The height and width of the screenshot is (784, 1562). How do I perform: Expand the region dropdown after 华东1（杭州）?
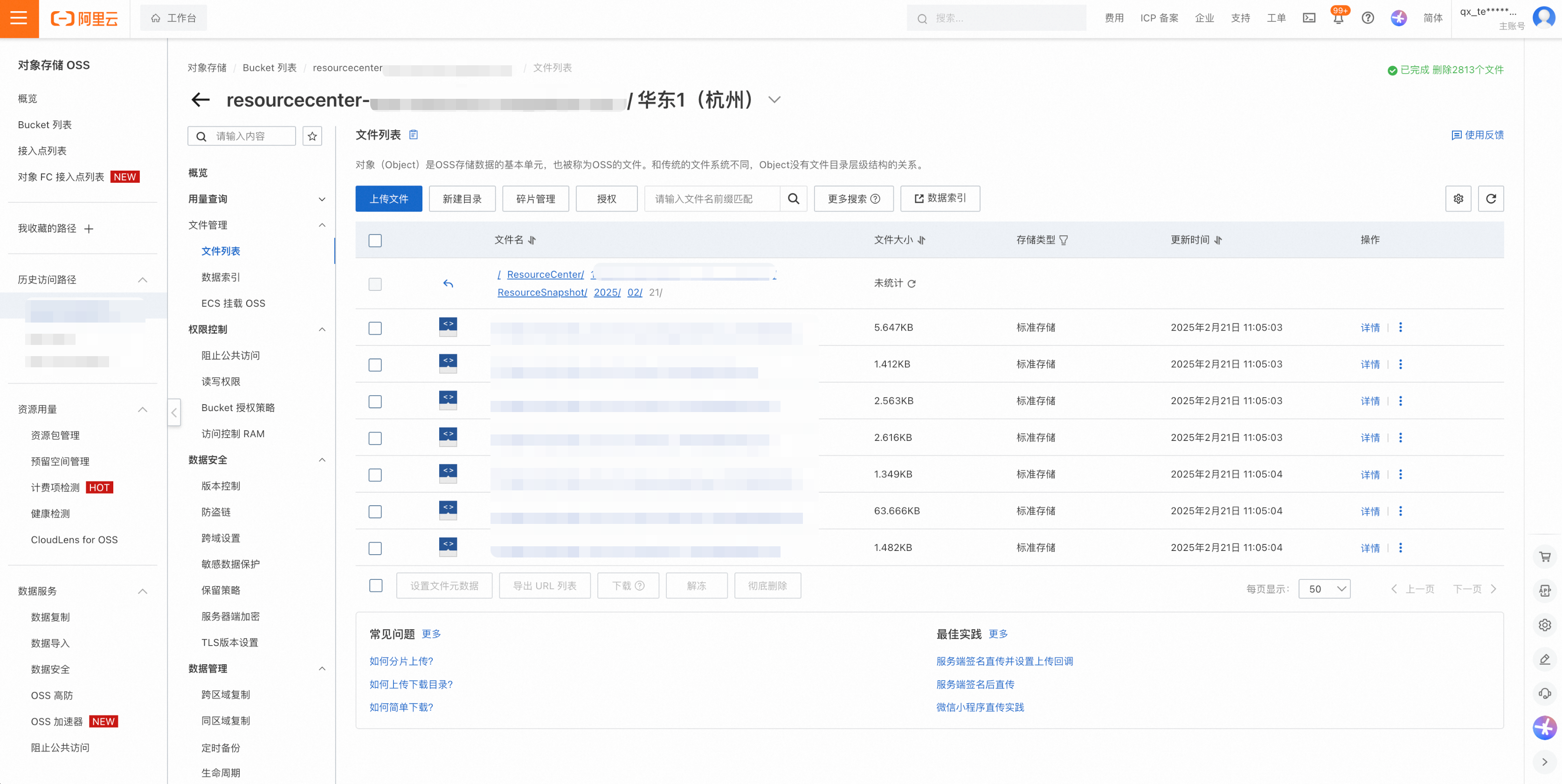click(774, 100)
